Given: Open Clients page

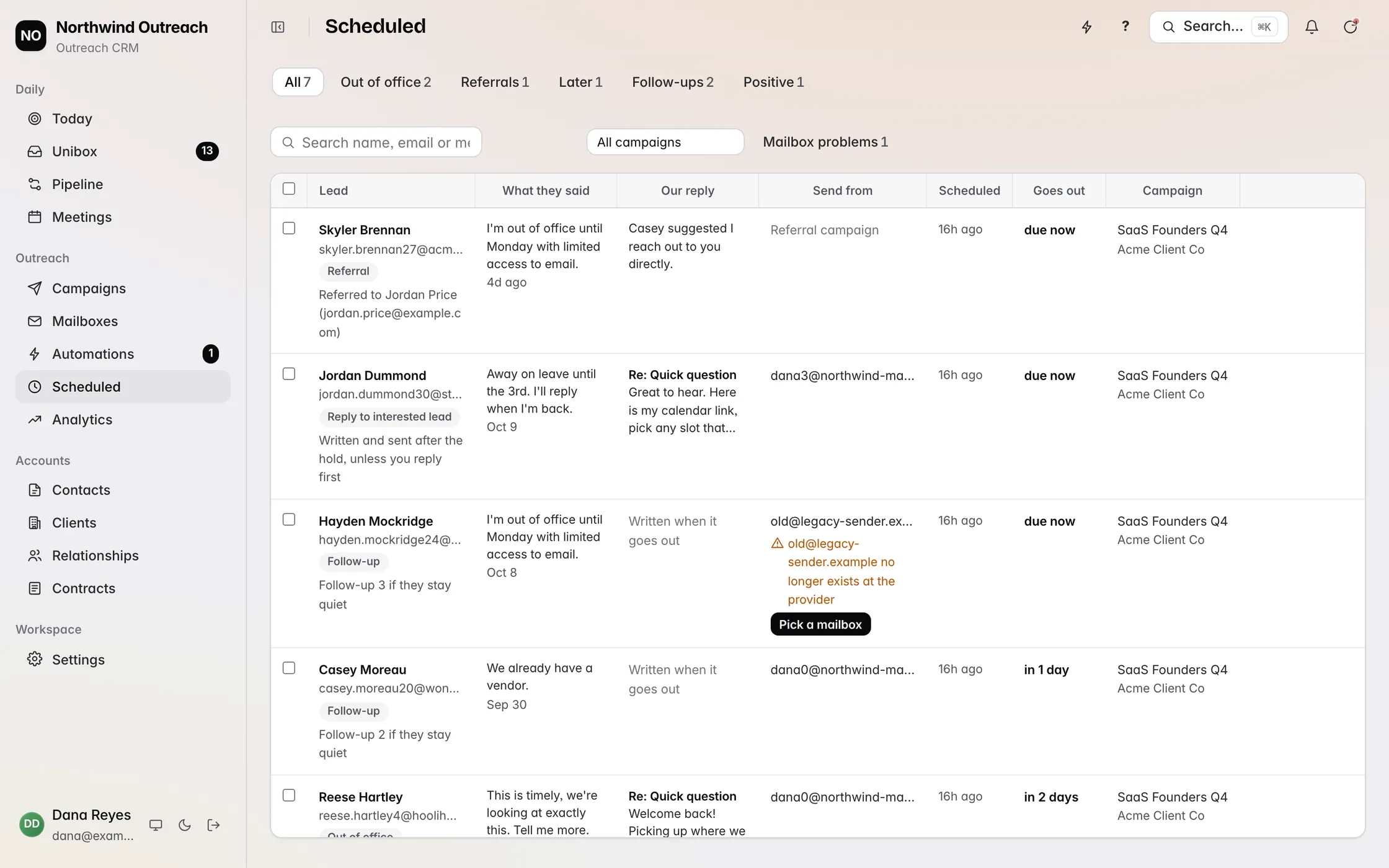Looking at the screenshot, I should 123,523.
